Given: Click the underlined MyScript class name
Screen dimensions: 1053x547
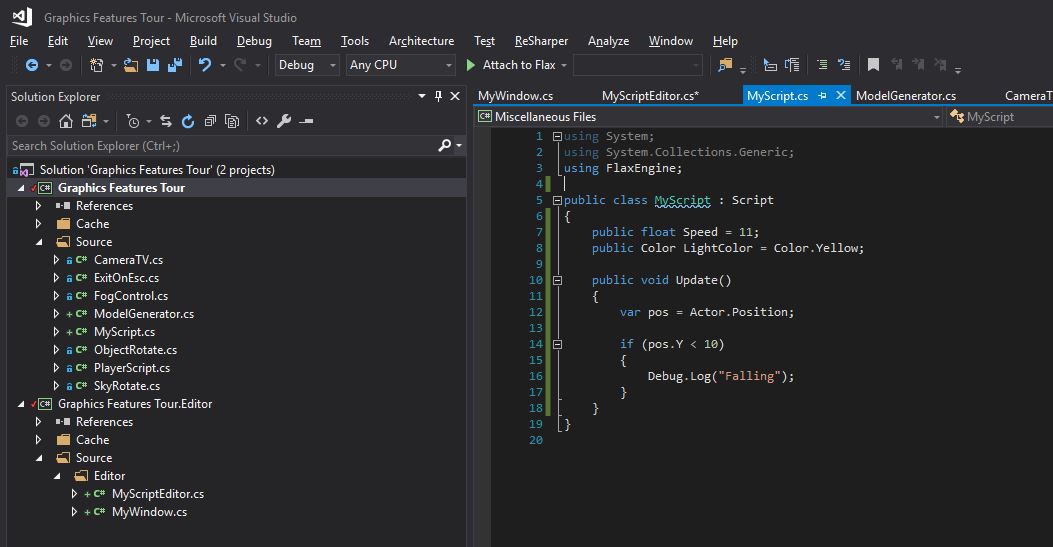Looking at the screenshot, I should click(x=682, y=200).
